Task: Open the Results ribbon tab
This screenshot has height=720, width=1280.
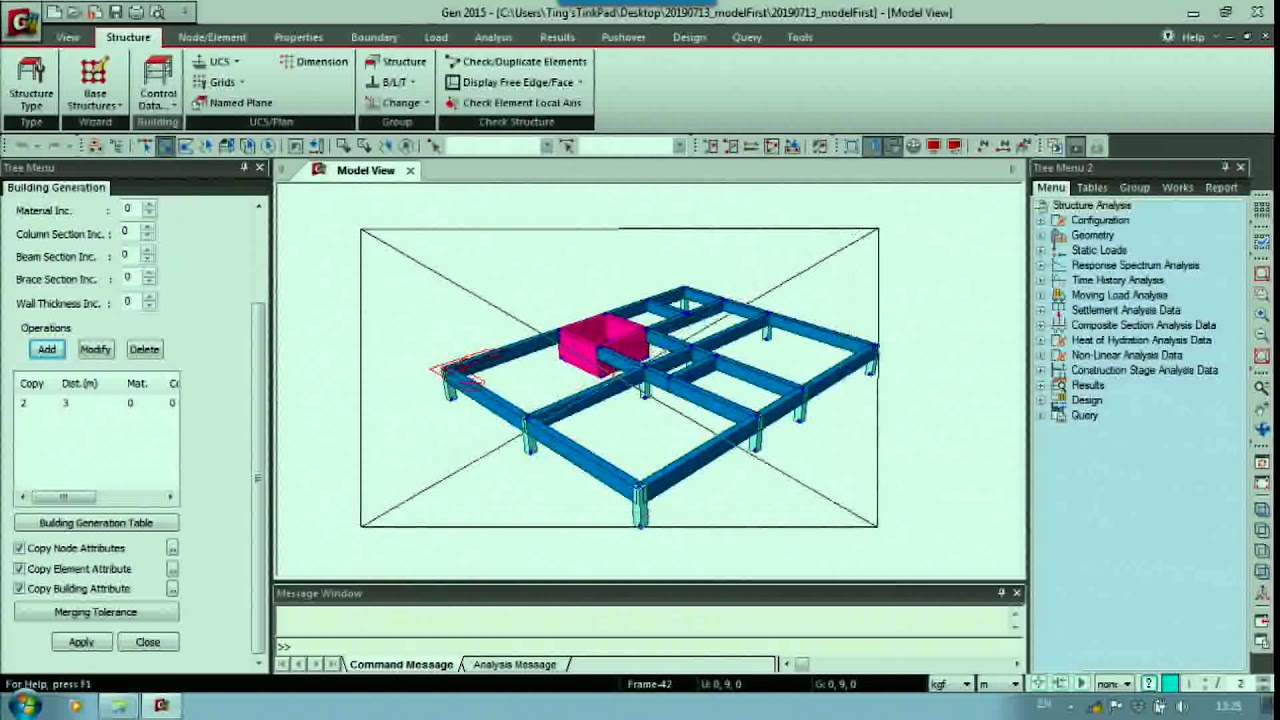Action: tap(557, 37)
